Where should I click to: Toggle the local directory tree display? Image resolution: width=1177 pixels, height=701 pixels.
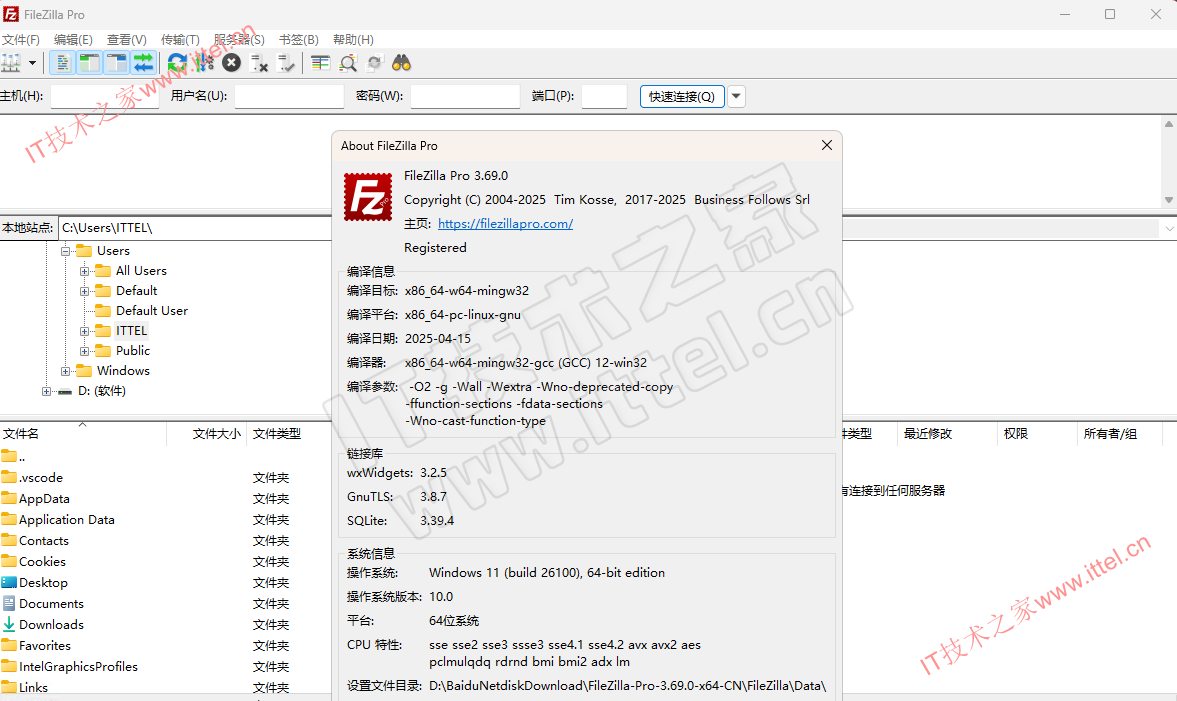coord(89,63)
